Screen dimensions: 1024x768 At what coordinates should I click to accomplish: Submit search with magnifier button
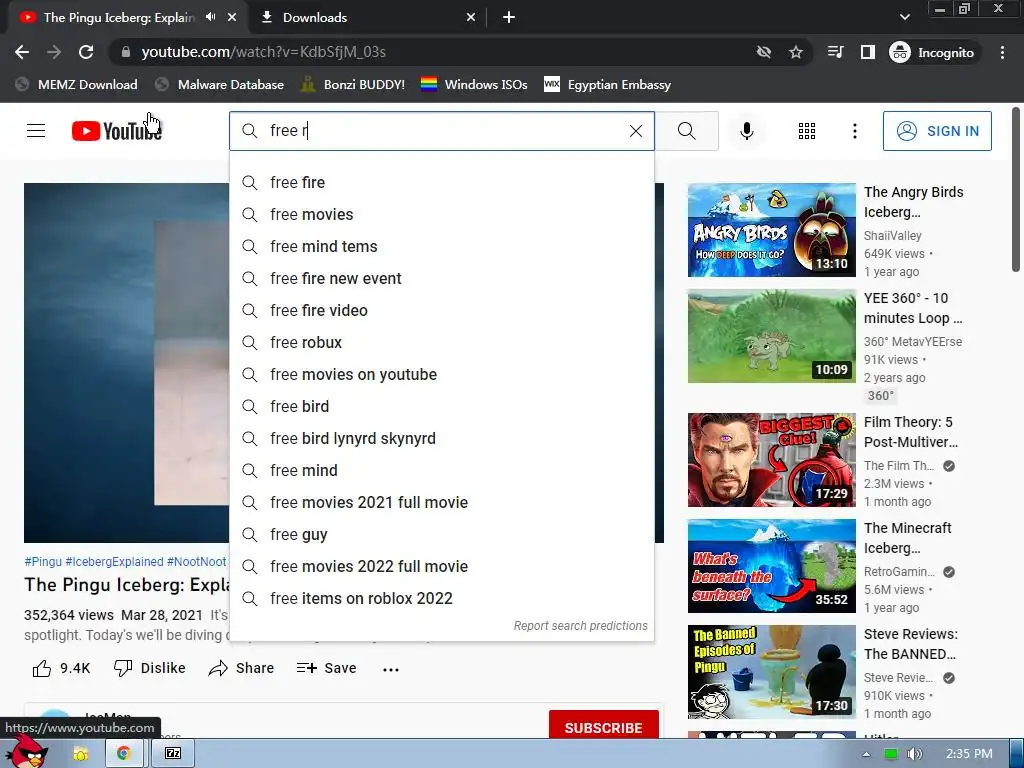[686, 131]
